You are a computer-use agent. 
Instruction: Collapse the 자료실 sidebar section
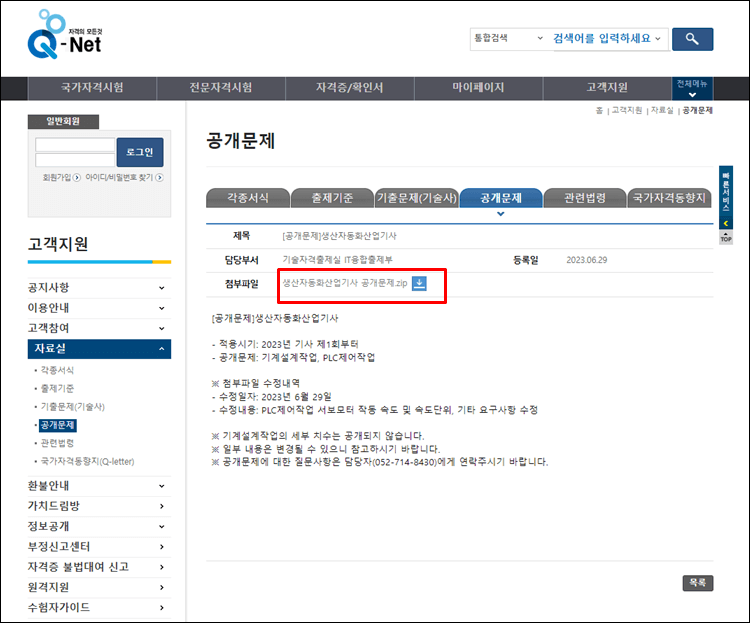click(x=99, y=349)
